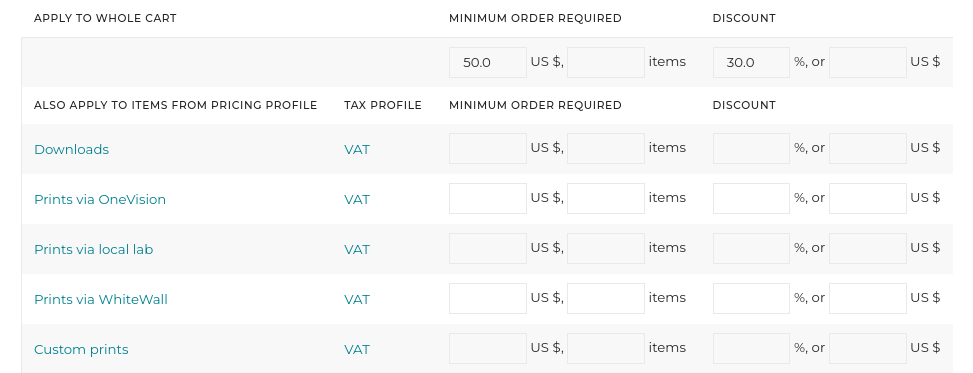The height and width of the screenshot is (373, 973).
Task: Click whole cart minimum order field showing 50.0
Action: [x=488, y=63]
